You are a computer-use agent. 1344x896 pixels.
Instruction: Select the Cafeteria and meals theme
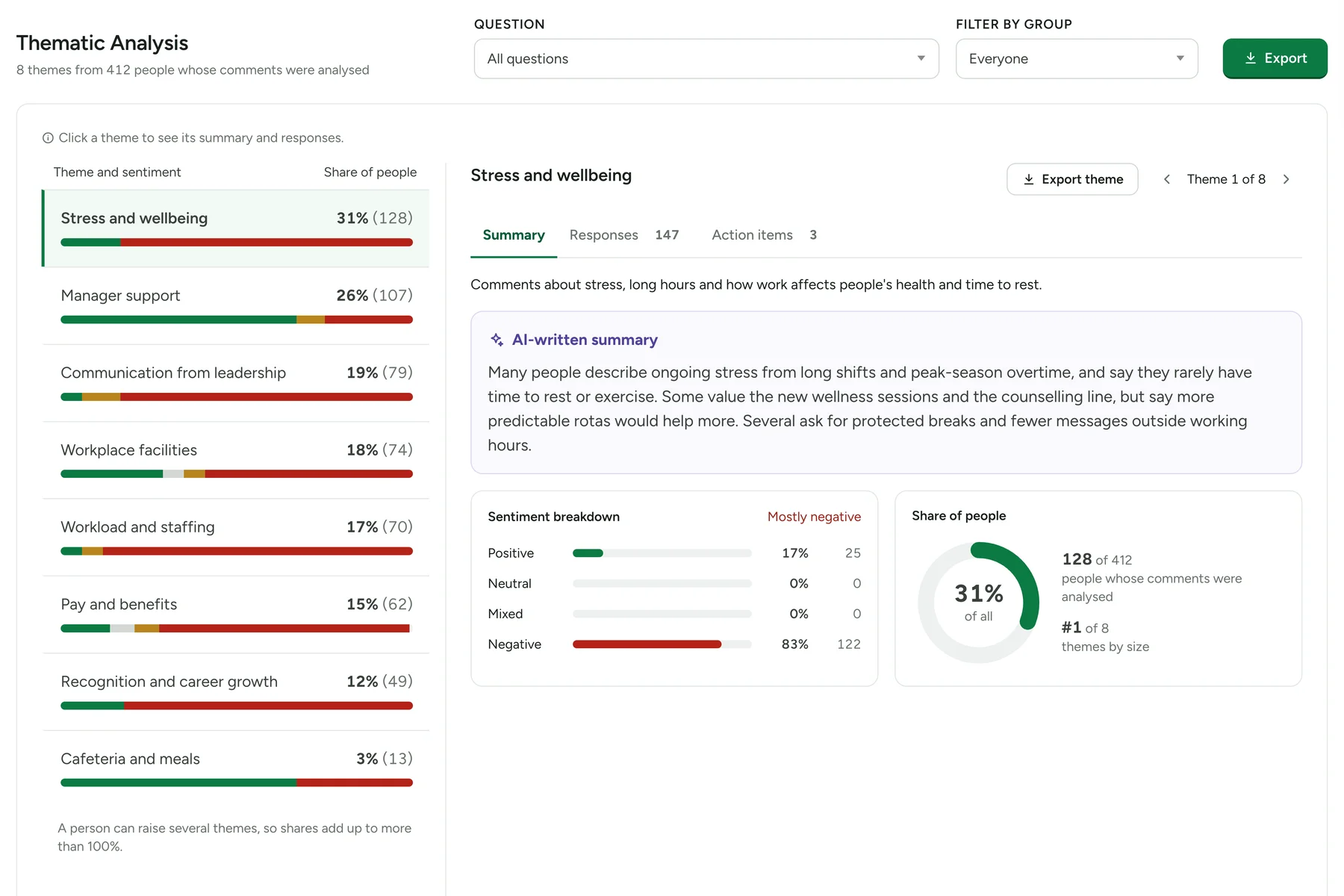pyautogui.click(x=236, y=769)
